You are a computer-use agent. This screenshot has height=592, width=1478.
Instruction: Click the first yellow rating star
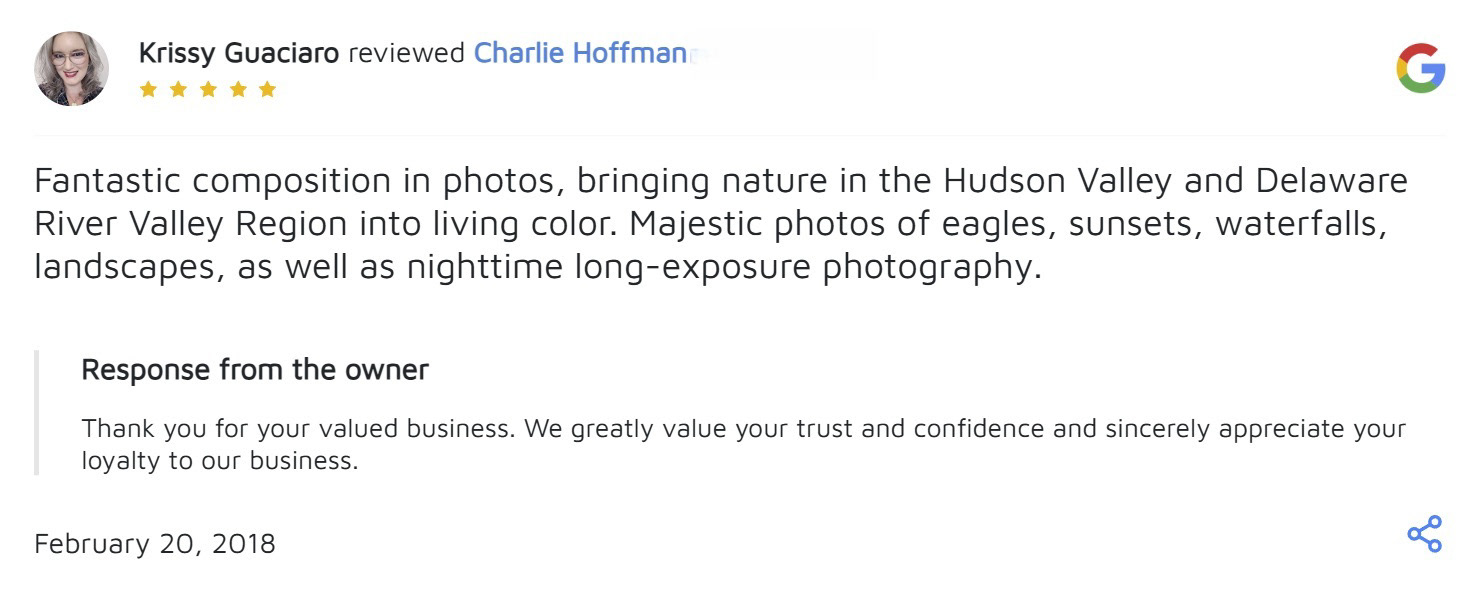click(x=148, y=90)
